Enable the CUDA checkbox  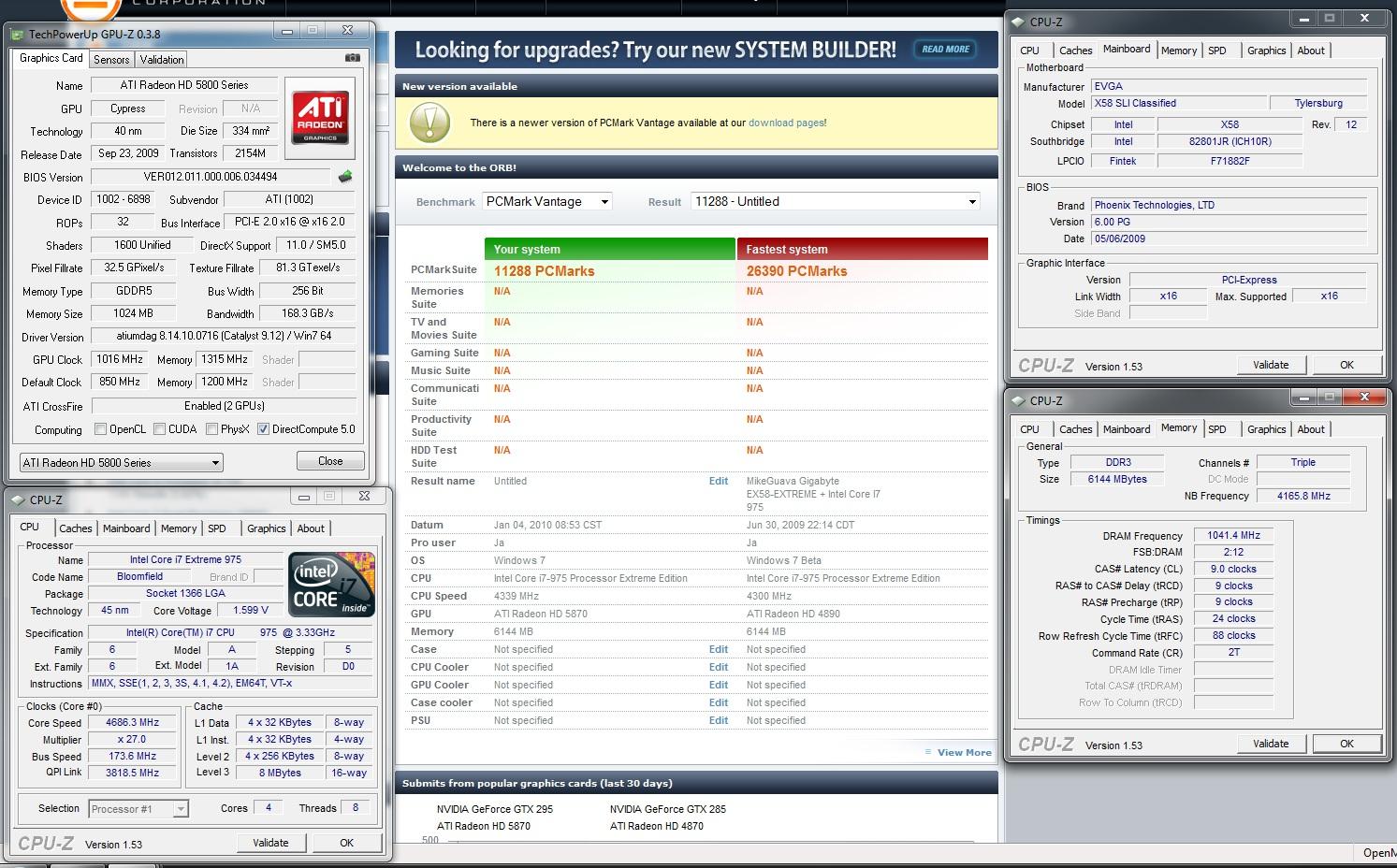pyautogui.click(x=160, y=429)
